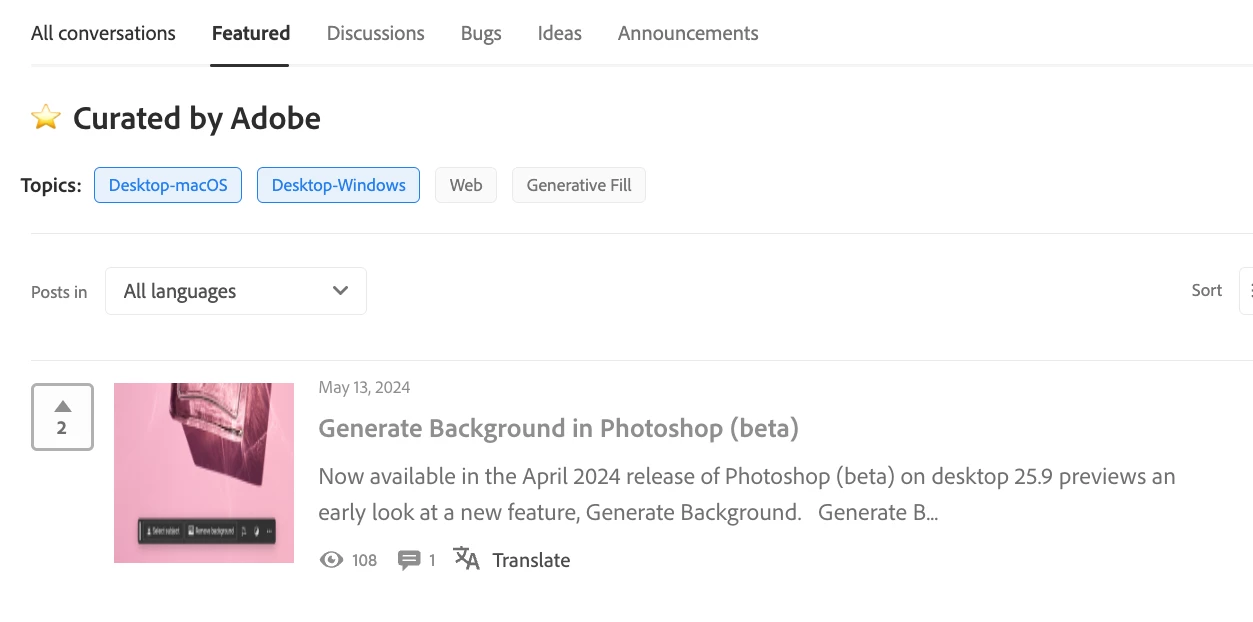1253x622 pixels.
Task: Click the comment bubble replies icon
Action: pos(409,560)
